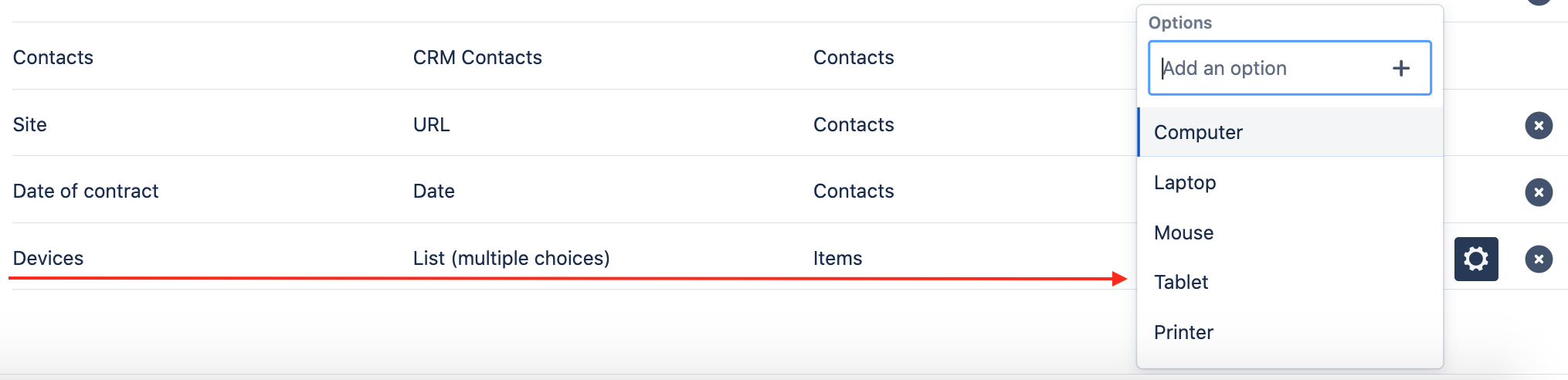
Task: Remove the Site field row
Action: point(1538,126)
